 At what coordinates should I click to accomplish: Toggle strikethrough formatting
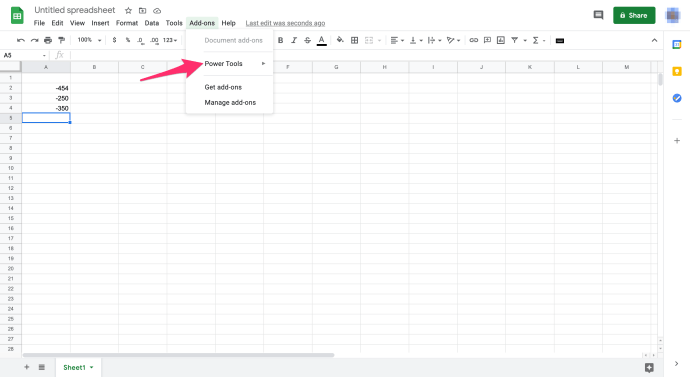point(308,40)
